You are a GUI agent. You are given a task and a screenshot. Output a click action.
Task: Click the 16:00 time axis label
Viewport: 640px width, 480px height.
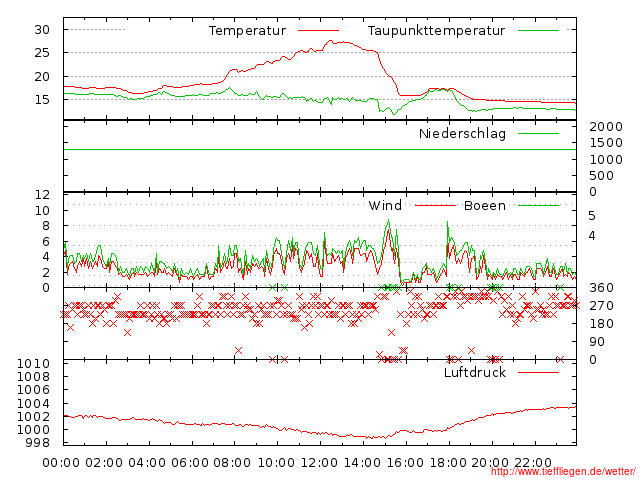click(404, 462)
